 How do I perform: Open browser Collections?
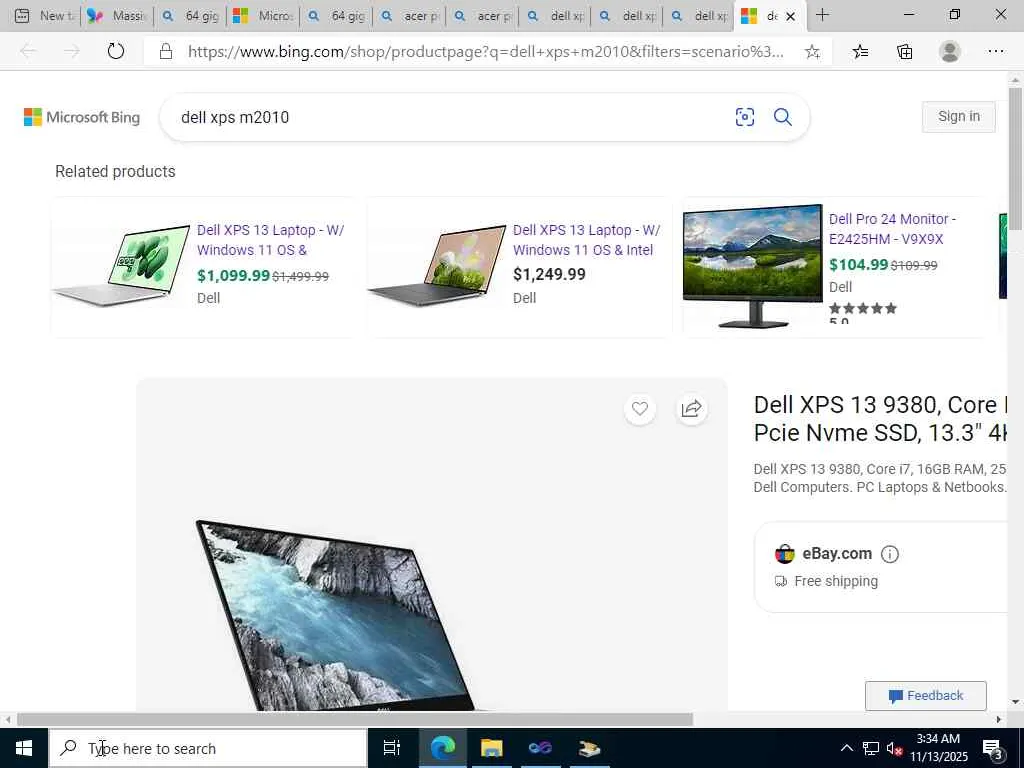click(904, 52)
